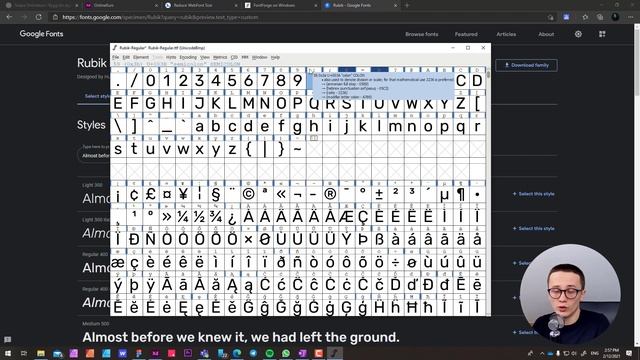Open the File menu in FontForge
Image resolution: width=640 pixels, height=360 pixels.
point(116,58)
